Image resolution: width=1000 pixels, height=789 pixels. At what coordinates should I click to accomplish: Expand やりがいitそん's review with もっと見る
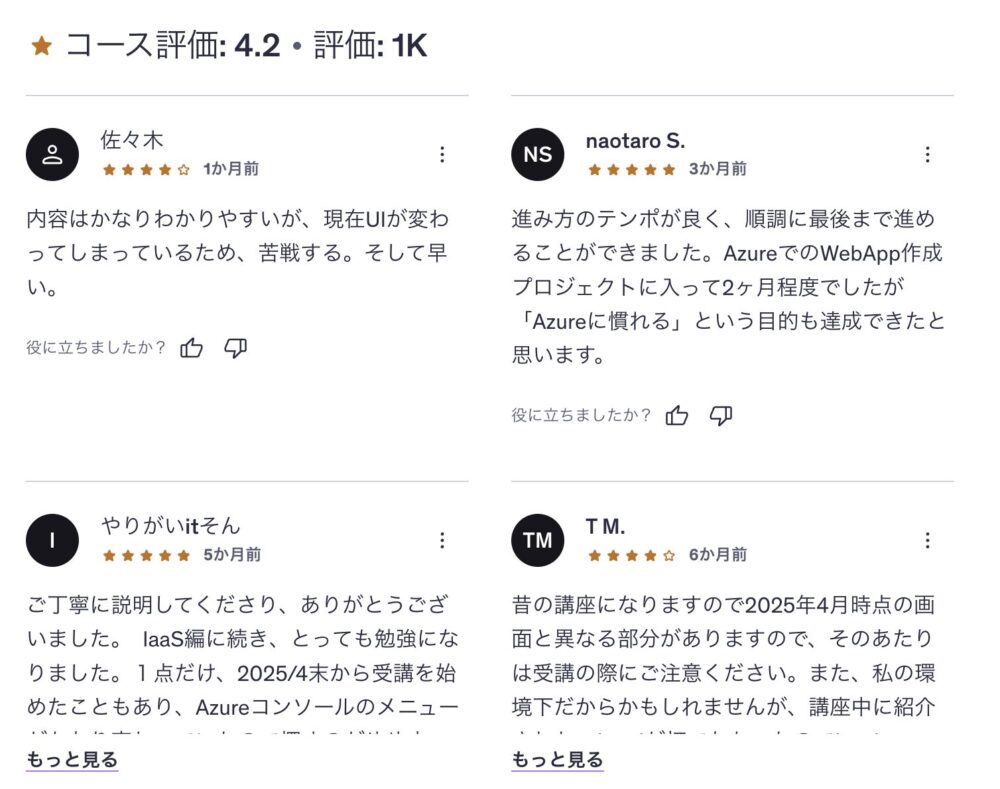pyautogui.click(x=72, y=760)
